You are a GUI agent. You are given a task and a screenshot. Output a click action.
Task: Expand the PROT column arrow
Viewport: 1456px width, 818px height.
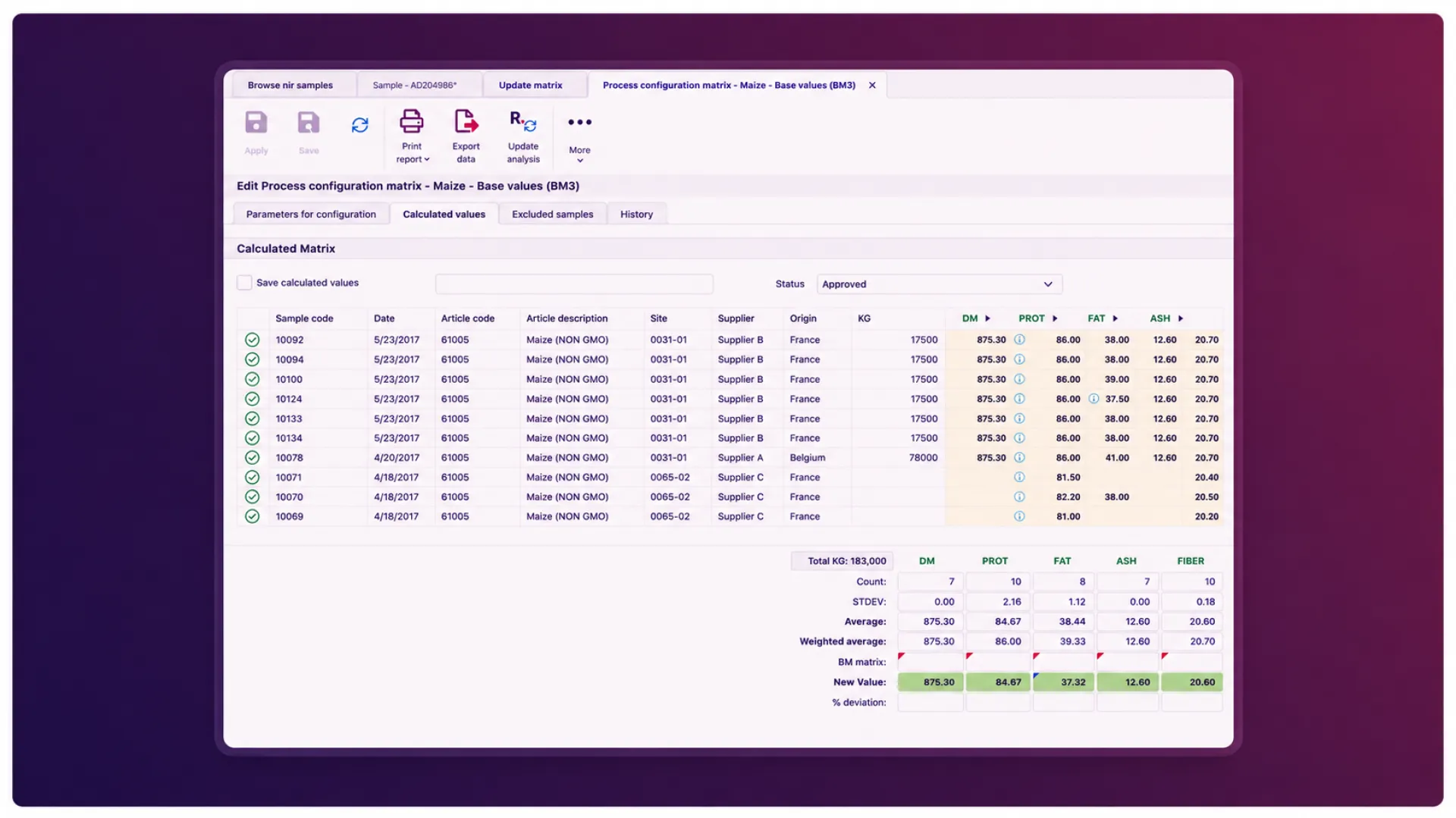[x=1055, y=319]
